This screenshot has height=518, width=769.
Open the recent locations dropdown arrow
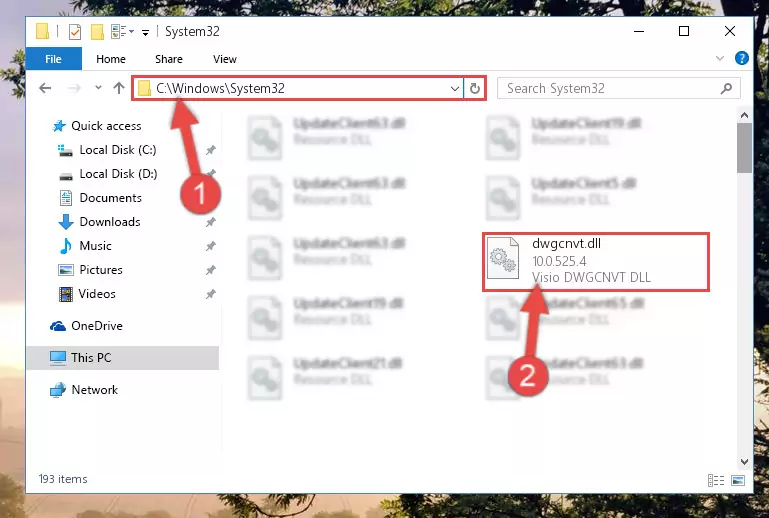98,88
